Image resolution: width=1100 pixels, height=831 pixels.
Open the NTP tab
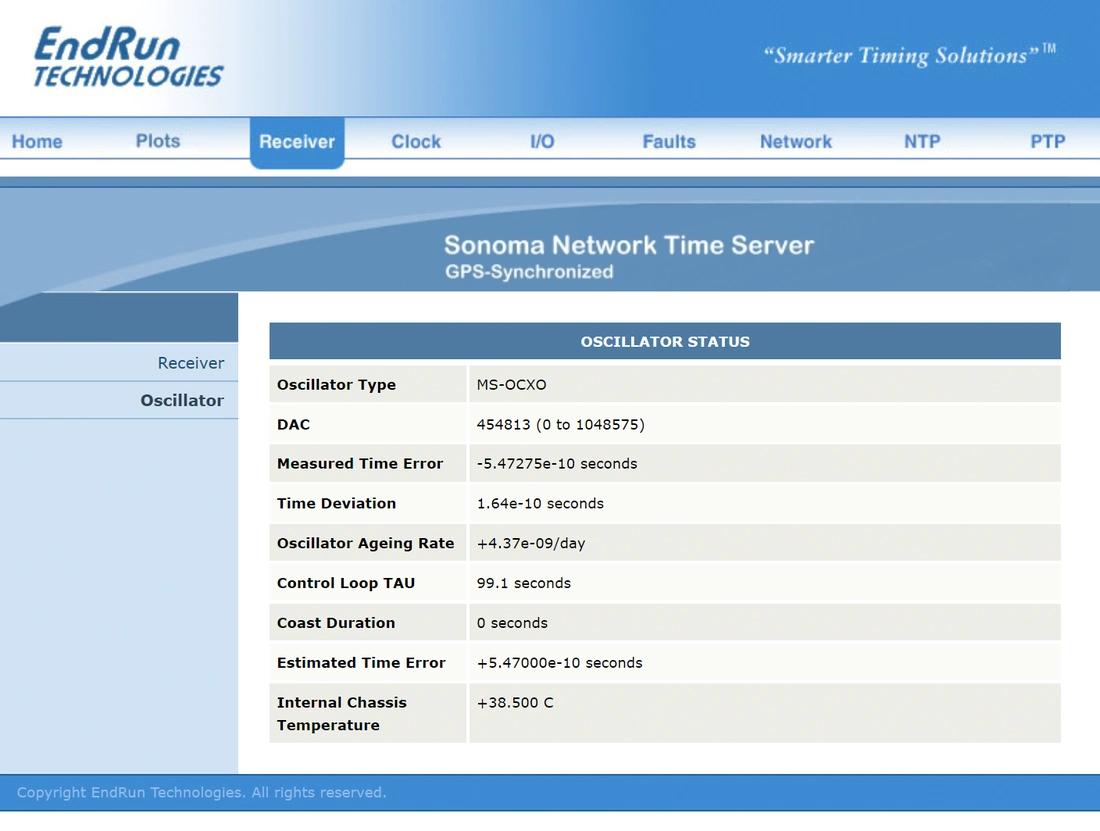coord(922,142)
